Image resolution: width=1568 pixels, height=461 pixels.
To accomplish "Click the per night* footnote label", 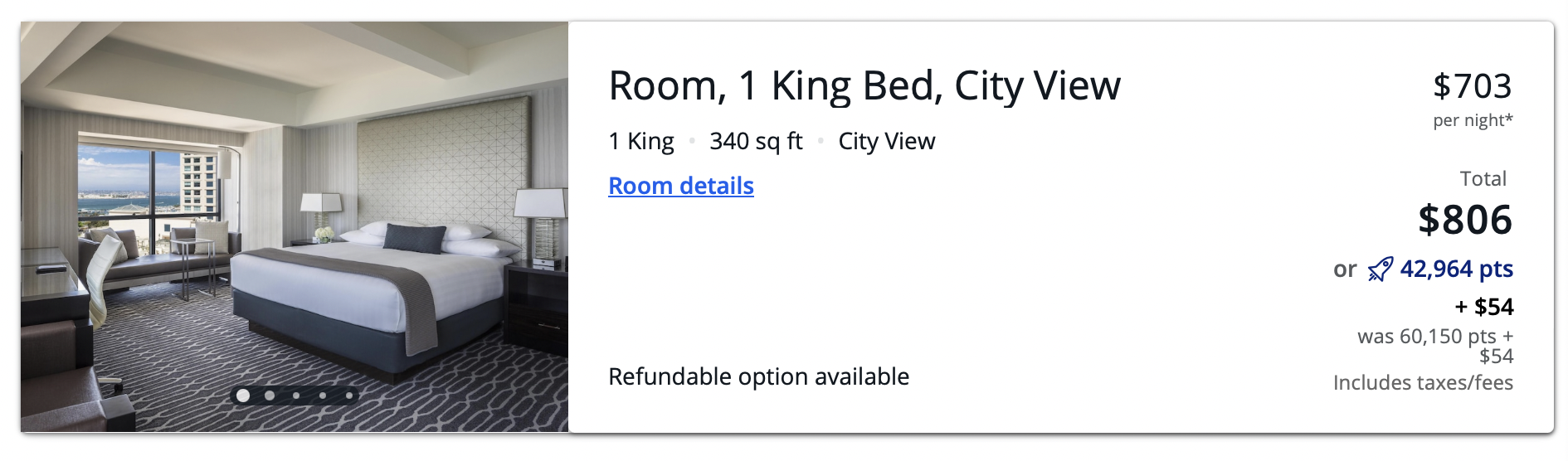I will pos(1473,121).
